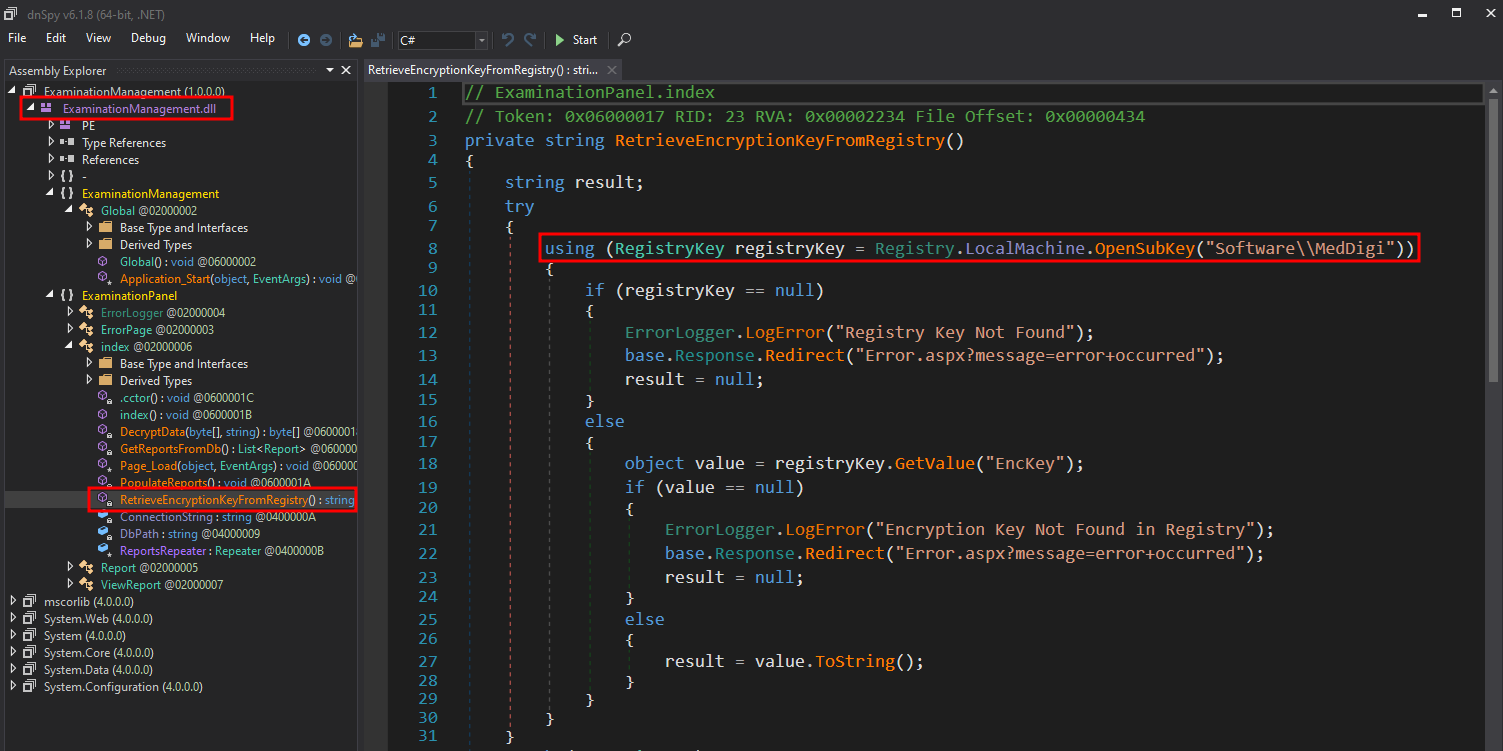Open the View menu
Viewport: 1503px width, 751px height.
[x=98, y=38]
